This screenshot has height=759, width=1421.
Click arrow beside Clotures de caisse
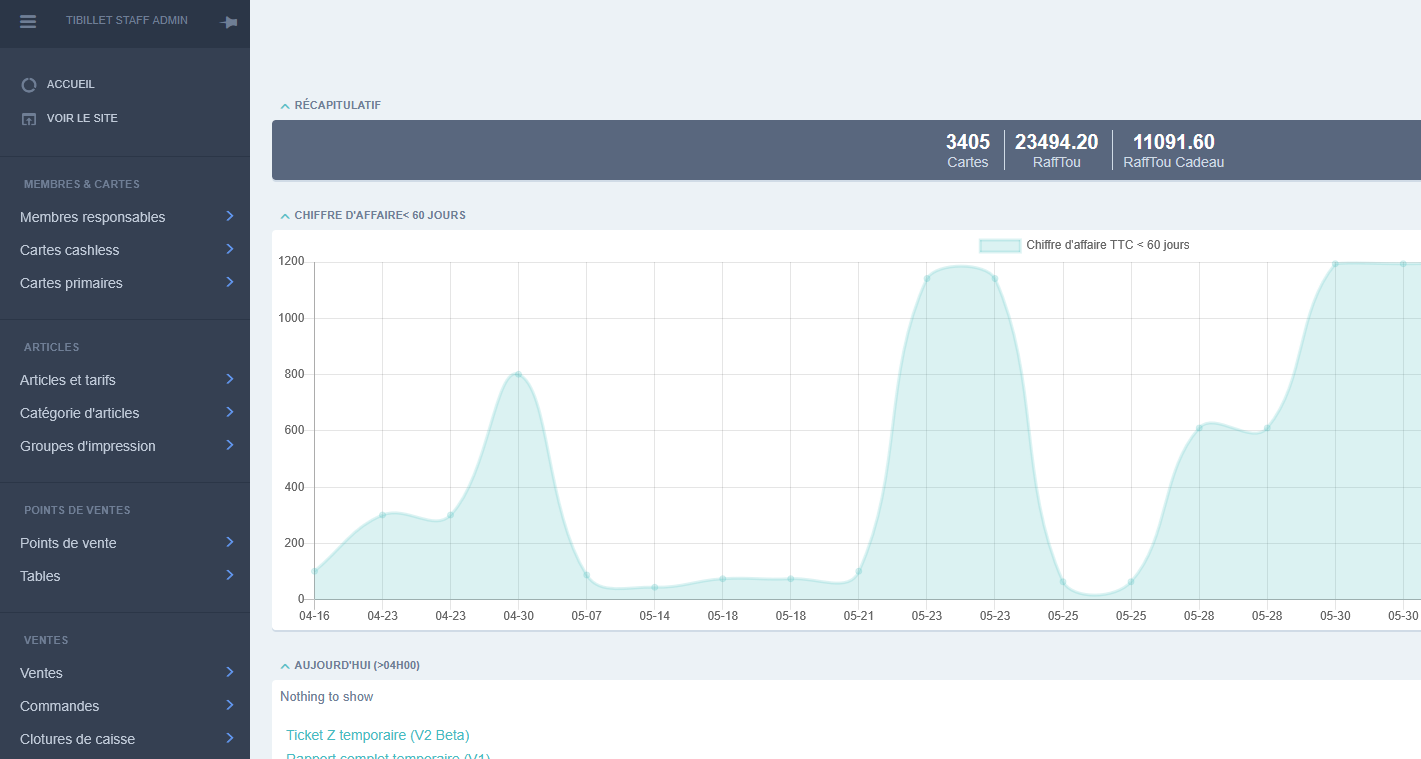(x=229, y=738)
